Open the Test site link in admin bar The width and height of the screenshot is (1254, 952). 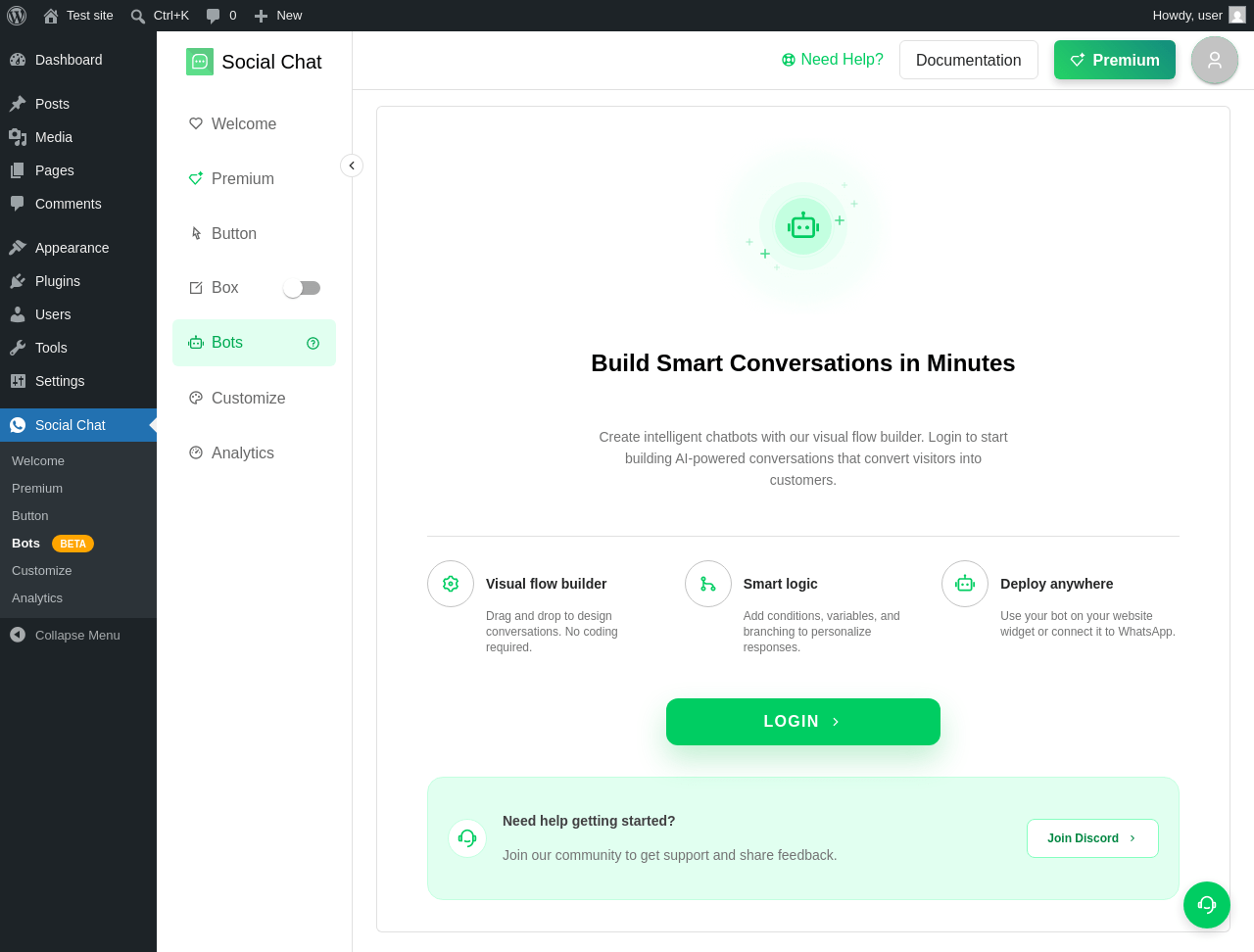pyautogui.click(x=78, y=16)
